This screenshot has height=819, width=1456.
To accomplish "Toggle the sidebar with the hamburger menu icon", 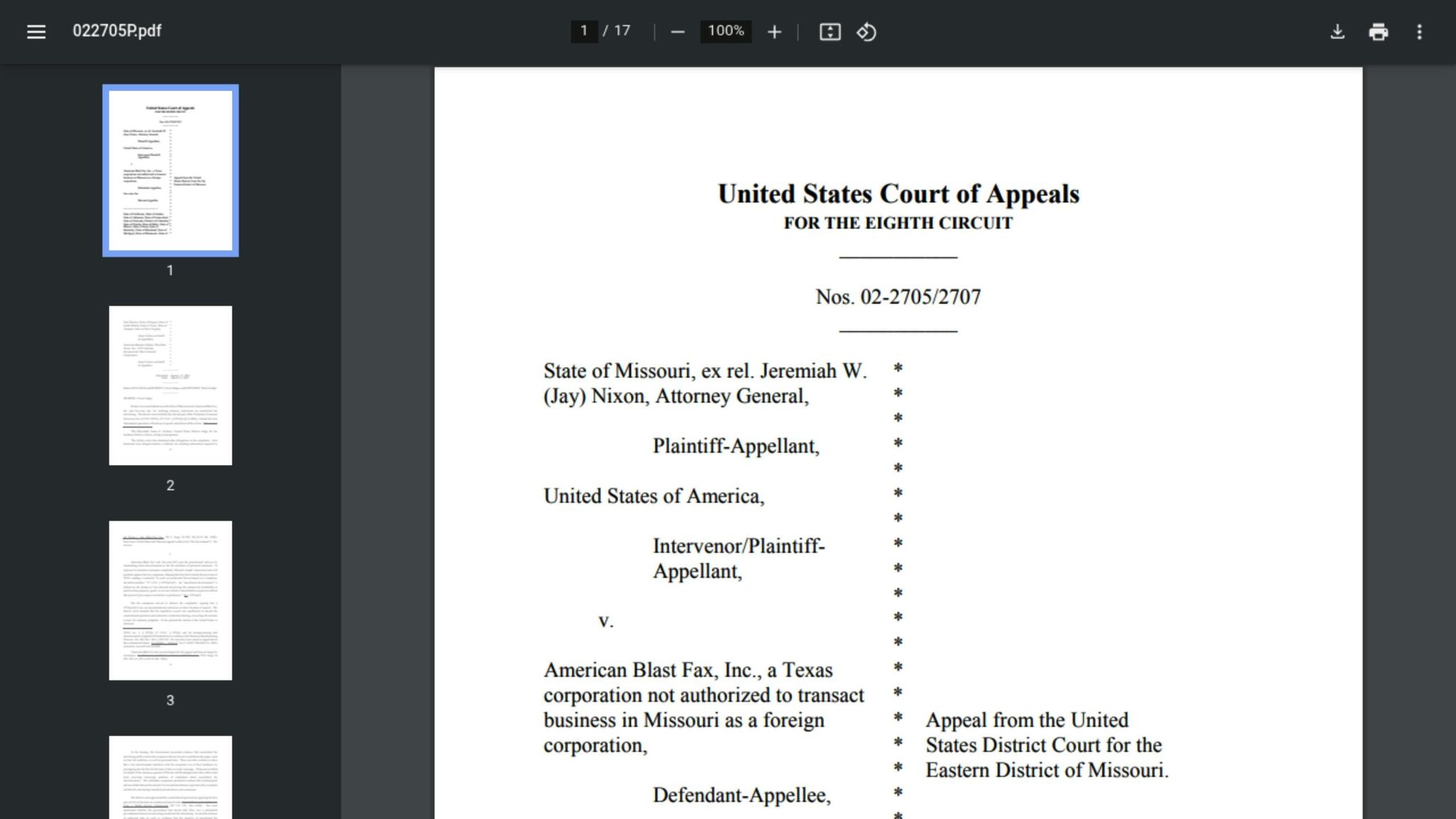I will 36,31.
